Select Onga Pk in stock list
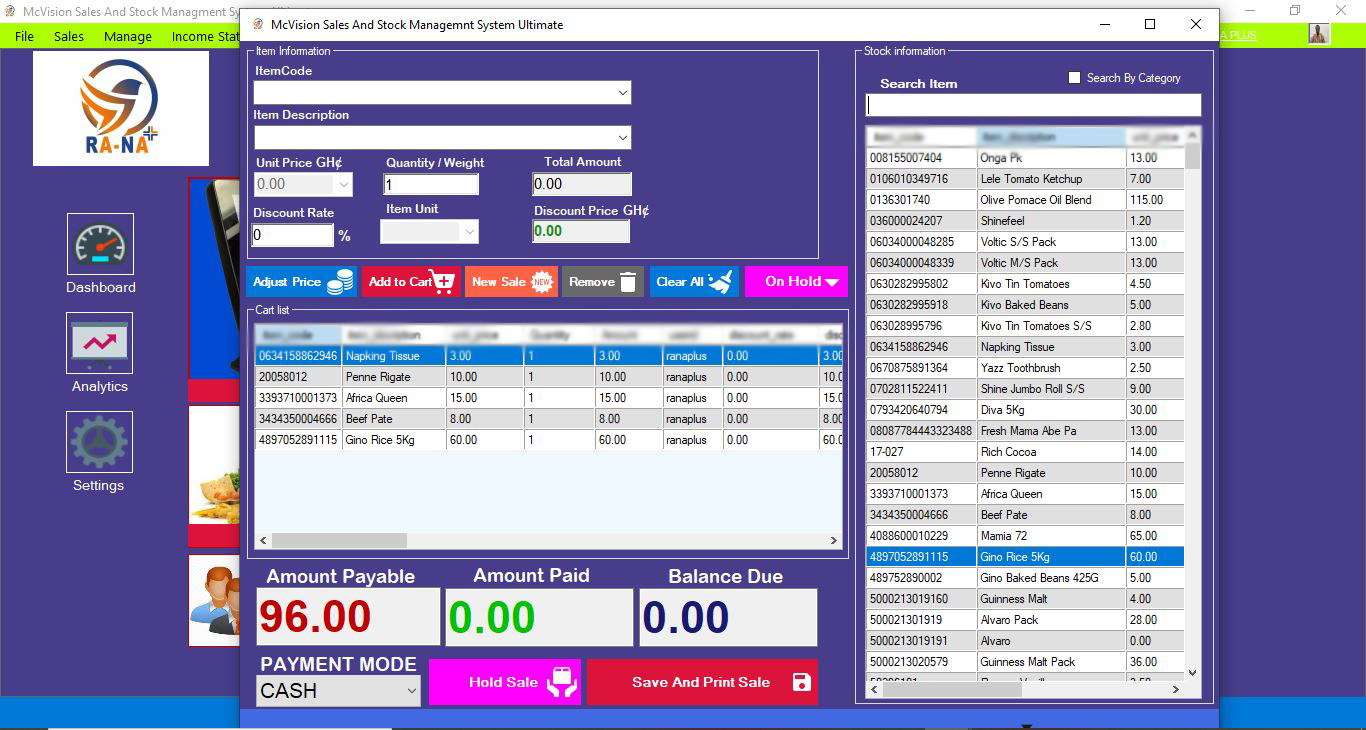Viewport: 1366px width, 730px height. click(x=1025, y=158)
